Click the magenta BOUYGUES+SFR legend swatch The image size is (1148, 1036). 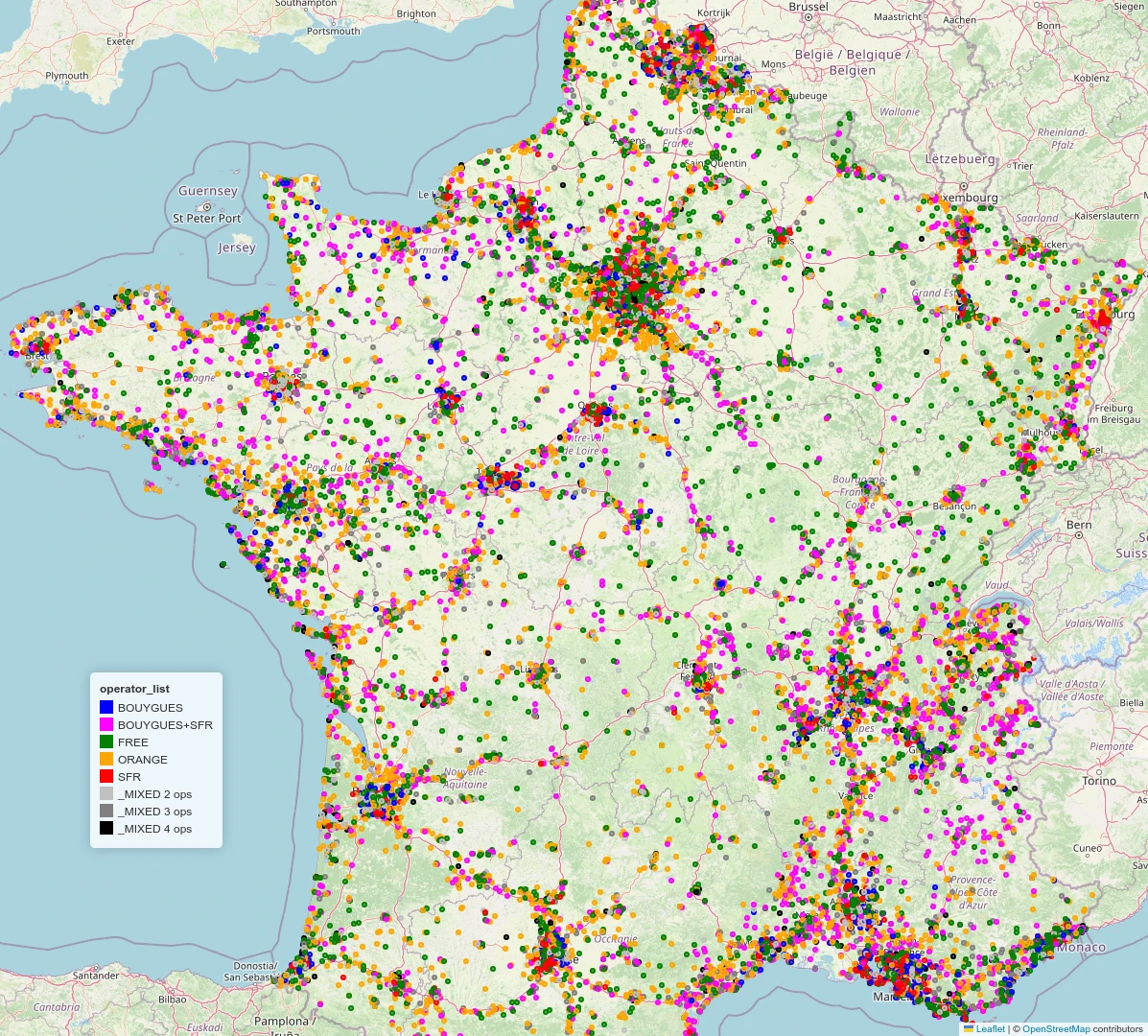point(106,724)
